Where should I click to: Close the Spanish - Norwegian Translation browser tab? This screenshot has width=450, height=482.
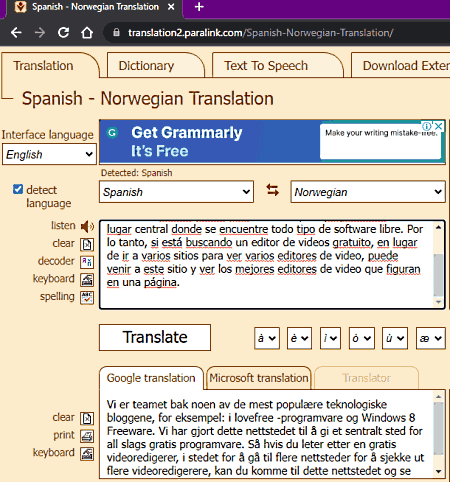[171, 7]
